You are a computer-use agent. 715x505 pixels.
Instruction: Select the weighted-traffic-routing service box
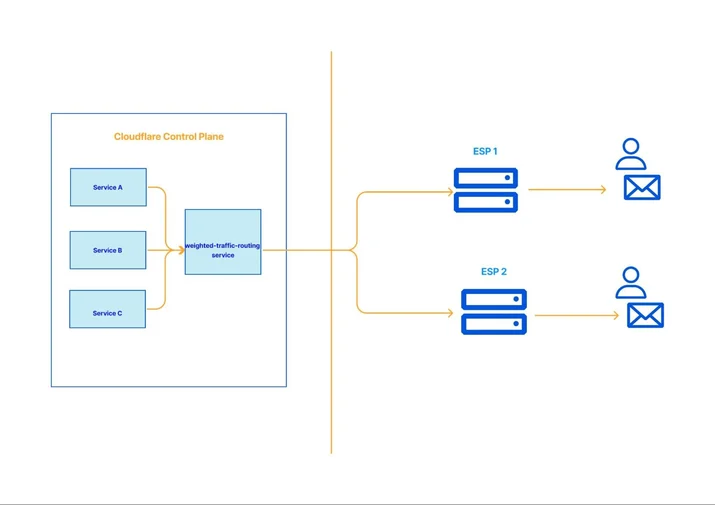[223, 242]
